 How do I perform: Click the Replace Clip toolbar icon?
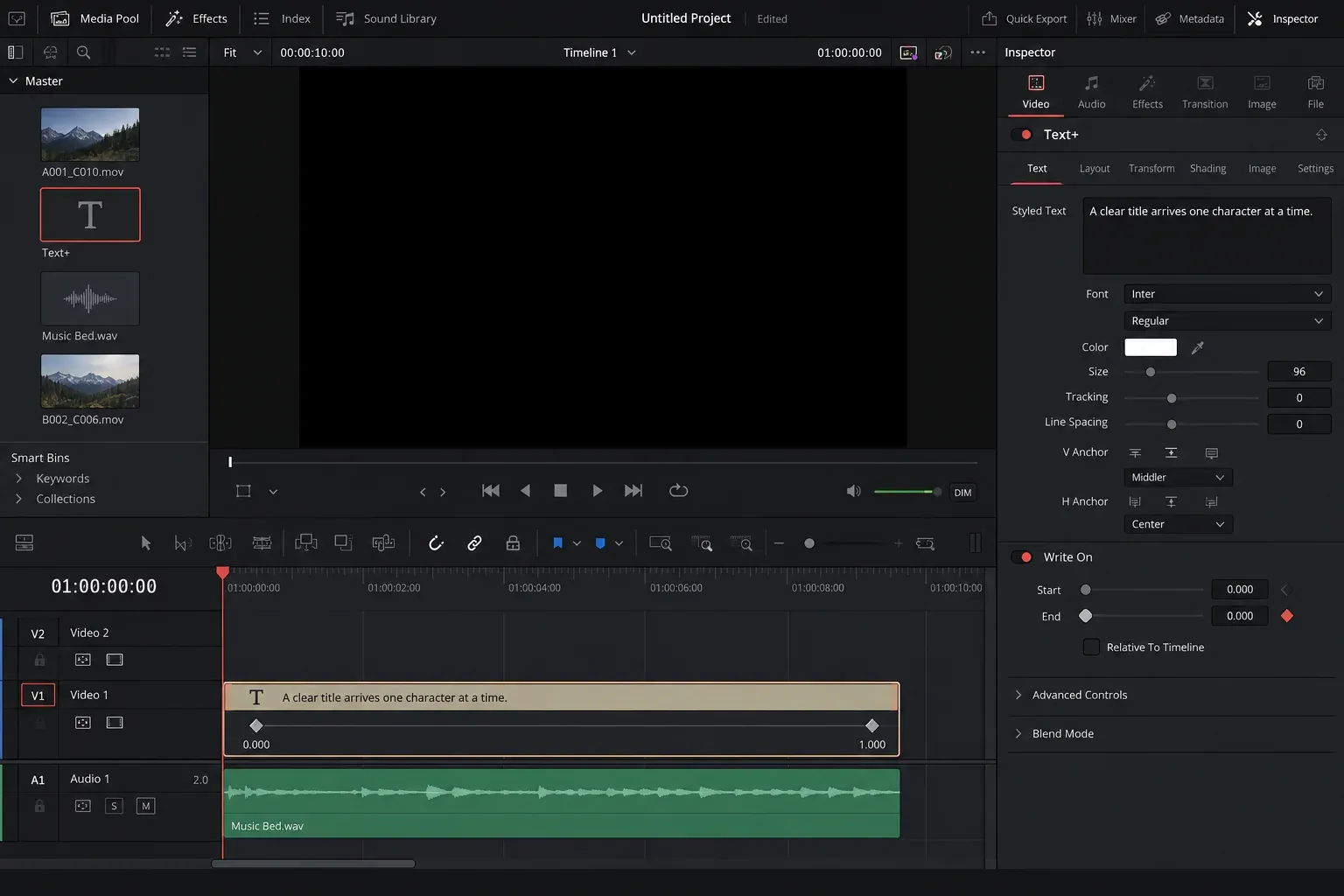point(383,543)
